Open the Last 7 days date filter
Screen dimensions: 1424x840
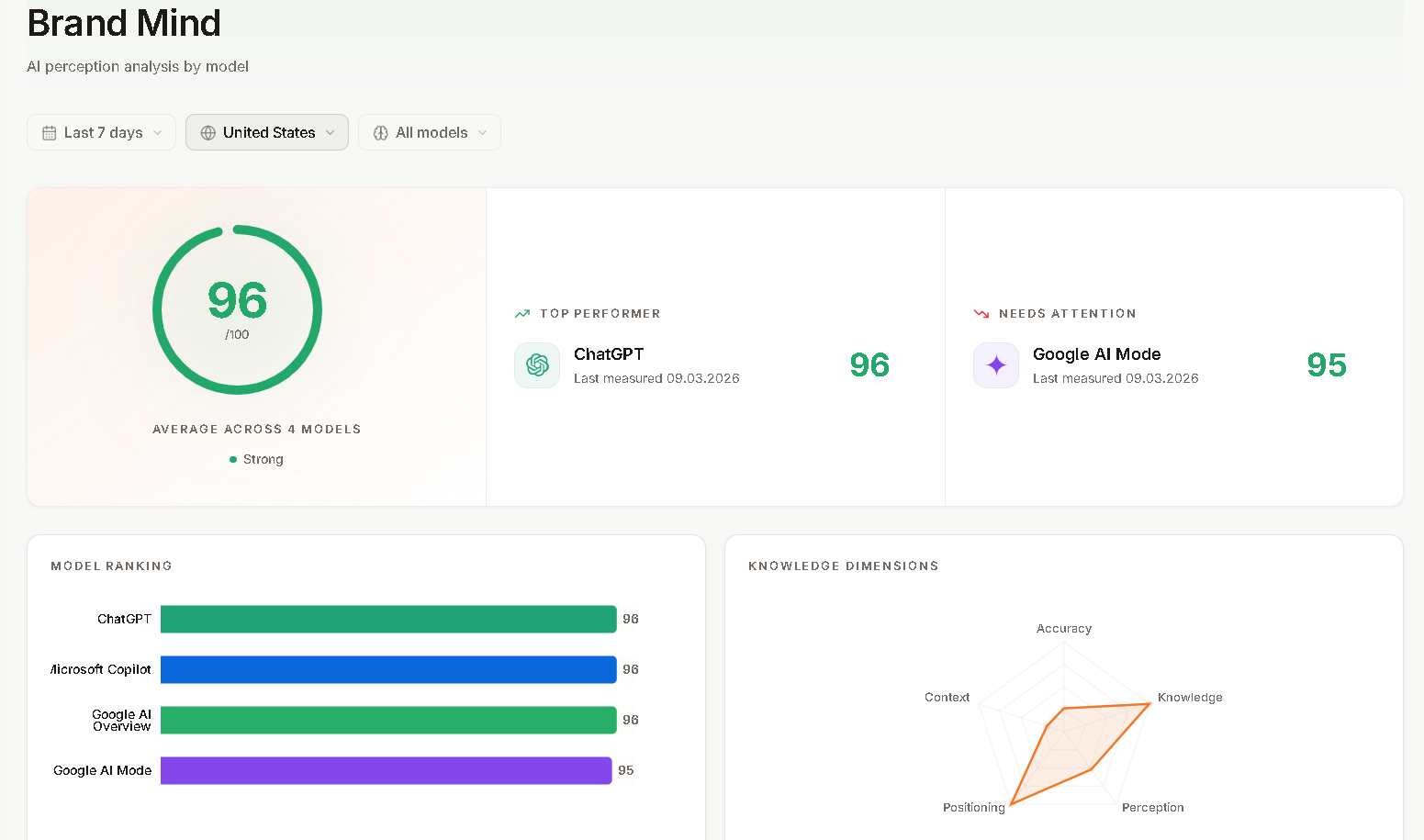click(101, 132)
